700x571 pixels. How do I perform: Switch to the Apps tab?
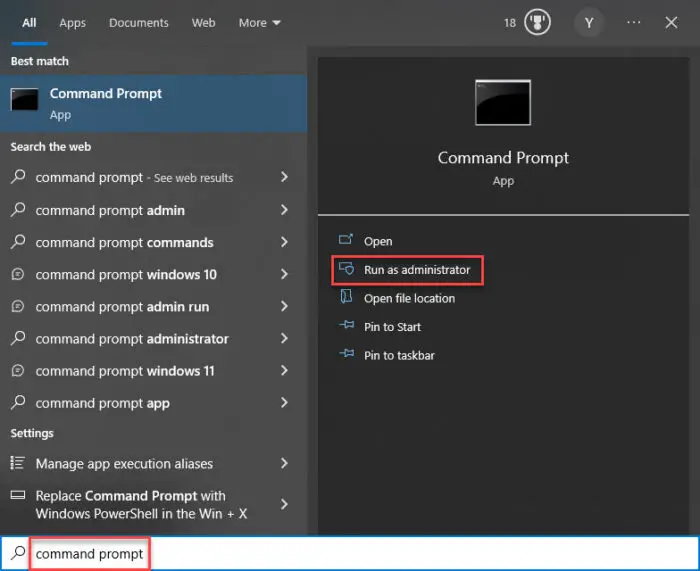tap(72, 23)
